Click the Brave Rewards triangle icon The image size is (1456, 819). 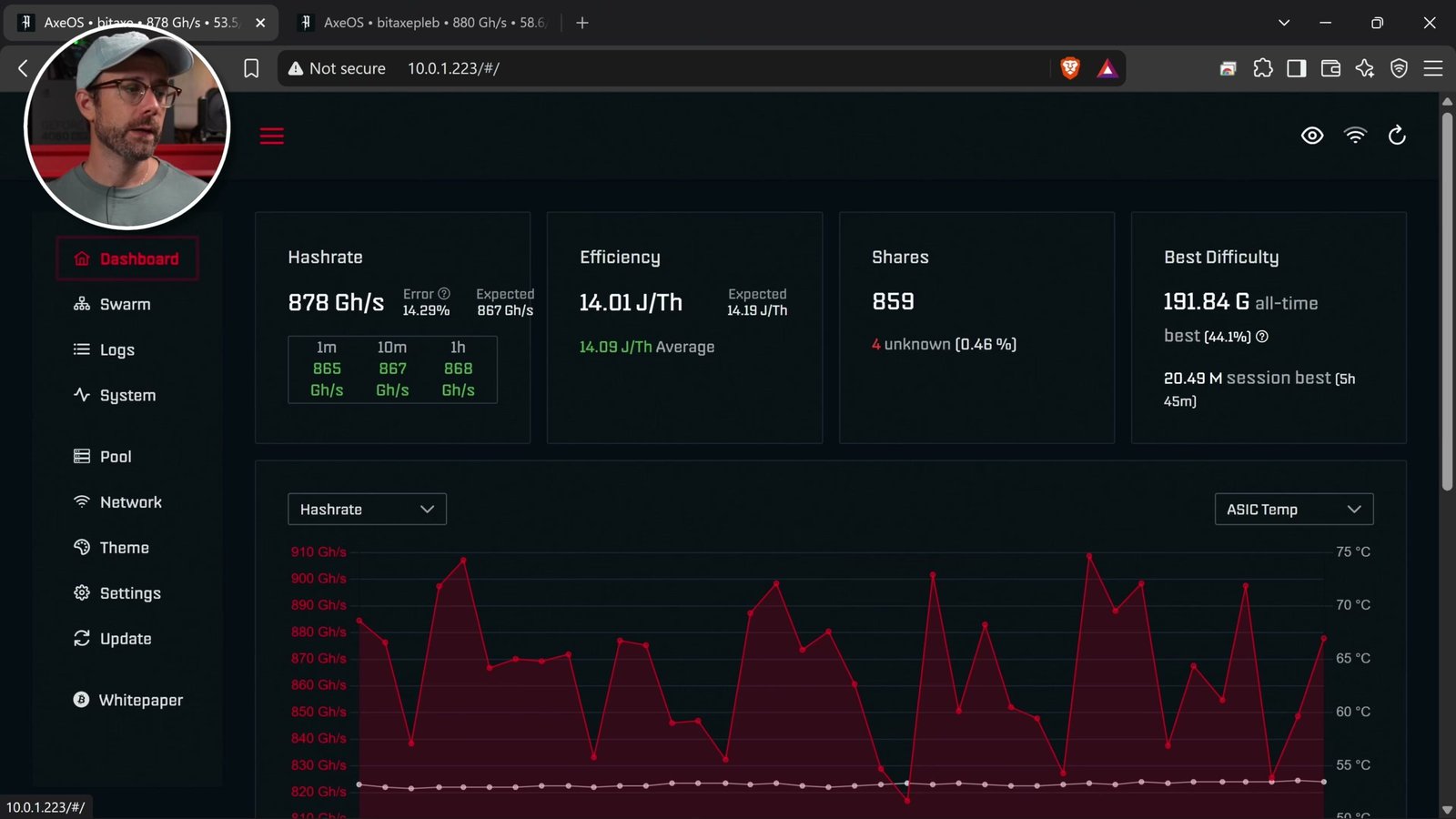(1107, 68)
